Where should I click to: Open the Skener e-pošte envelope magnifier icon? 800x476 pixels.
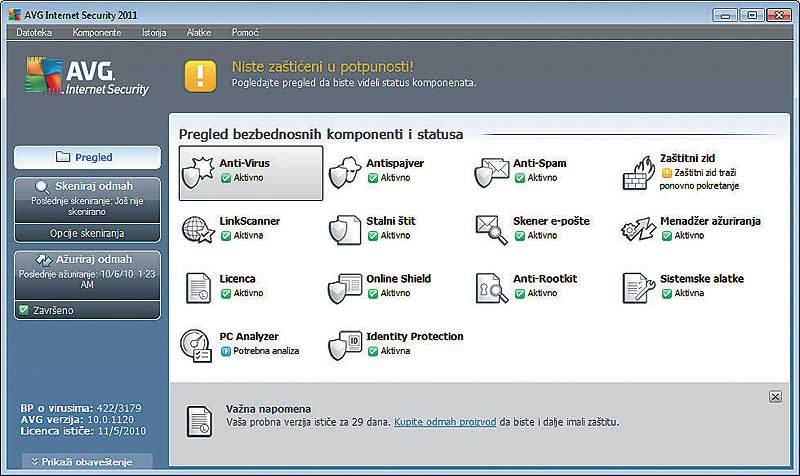click(491, 230)
